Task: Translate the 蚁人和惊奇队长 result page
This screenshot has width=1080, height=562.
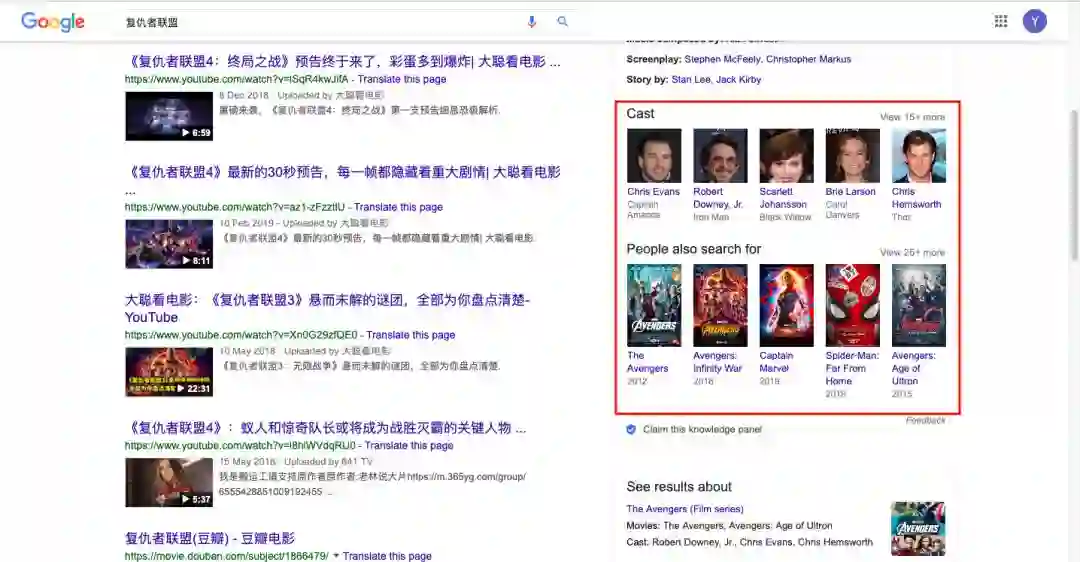Action: click(408, 446)
